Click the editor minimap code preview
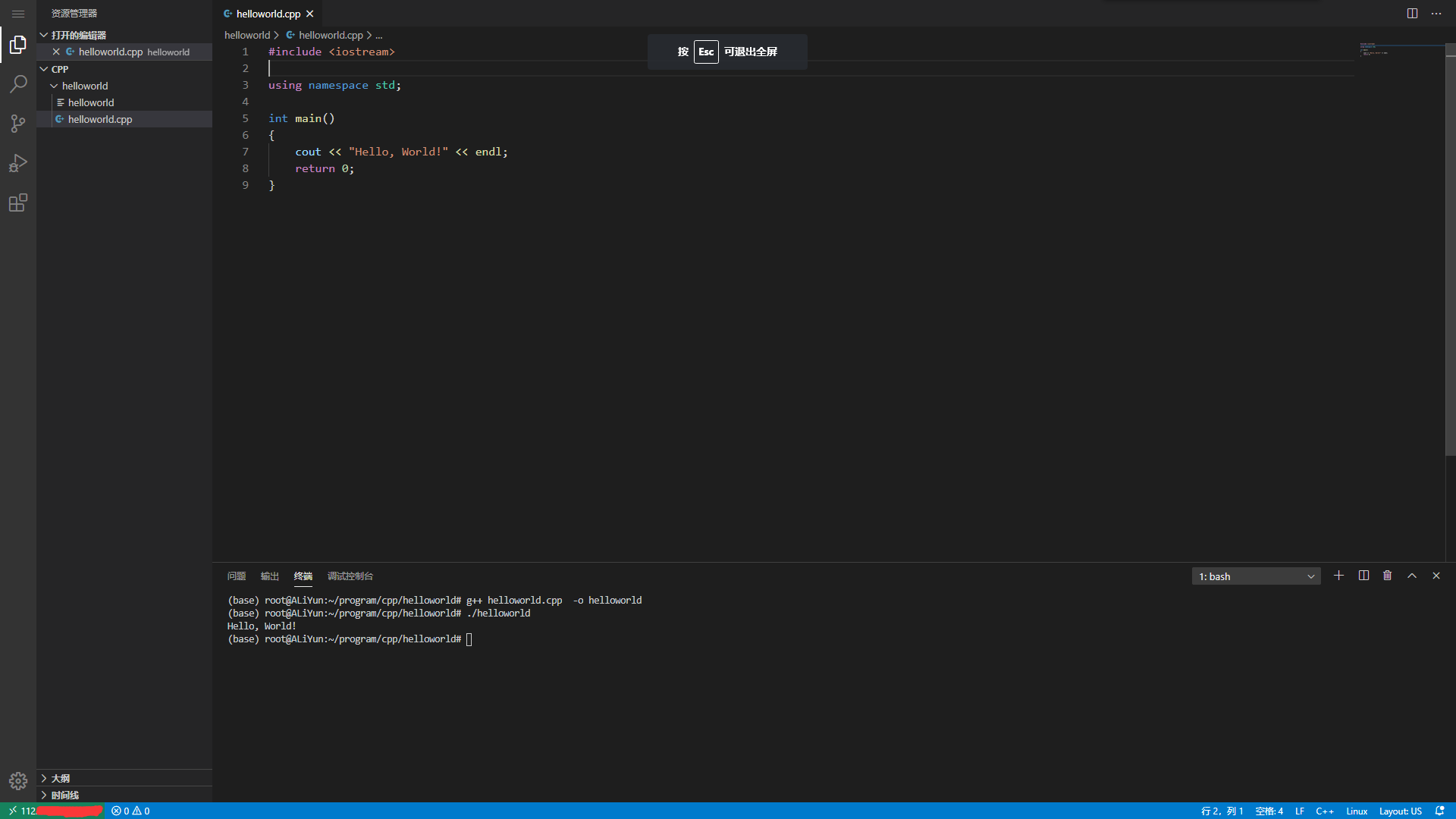The image size is (1456, 819). 1374,50
